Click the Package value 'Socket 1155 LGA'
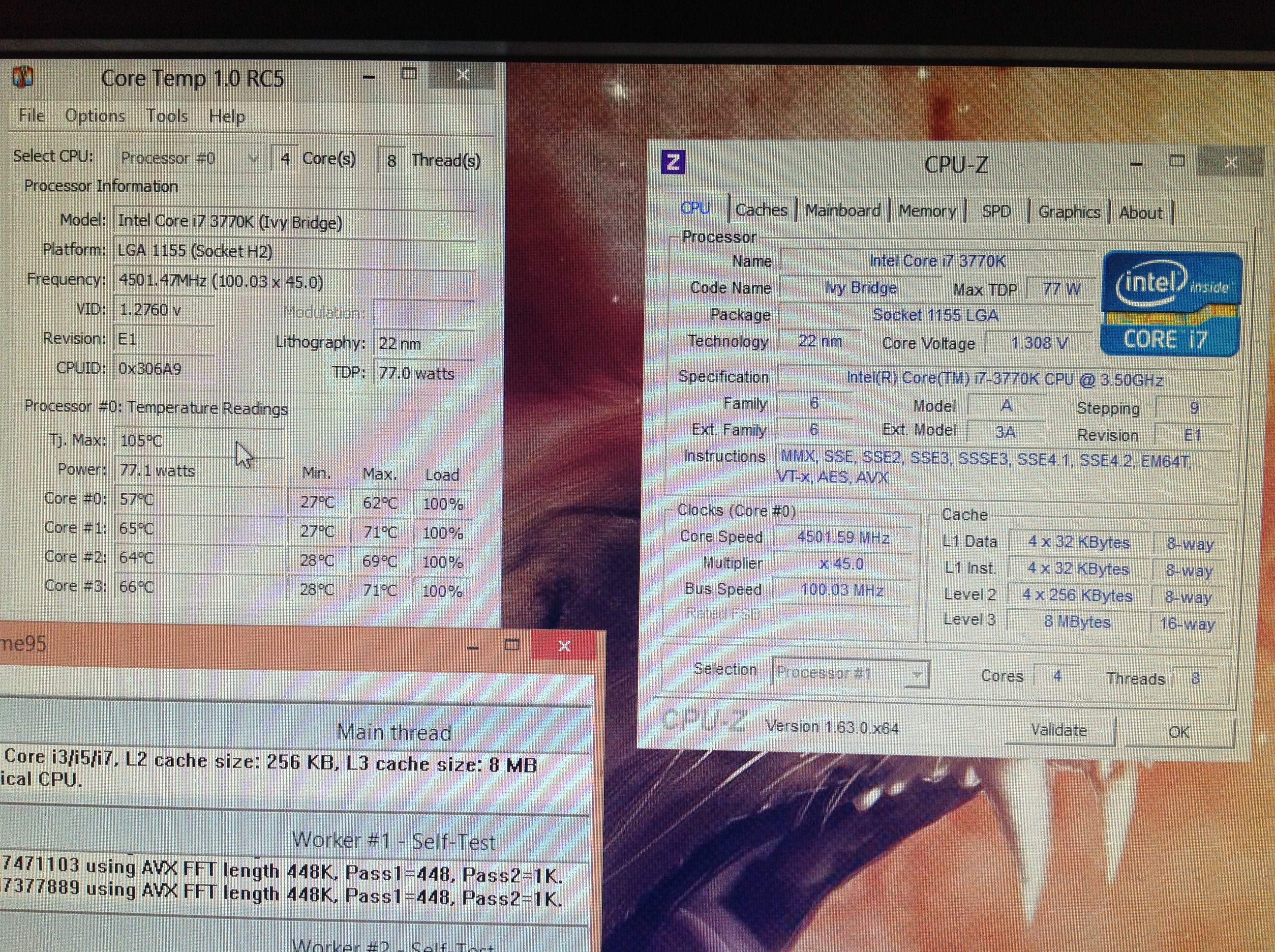This screenshot has width=1275, height=952. point(936,315)
